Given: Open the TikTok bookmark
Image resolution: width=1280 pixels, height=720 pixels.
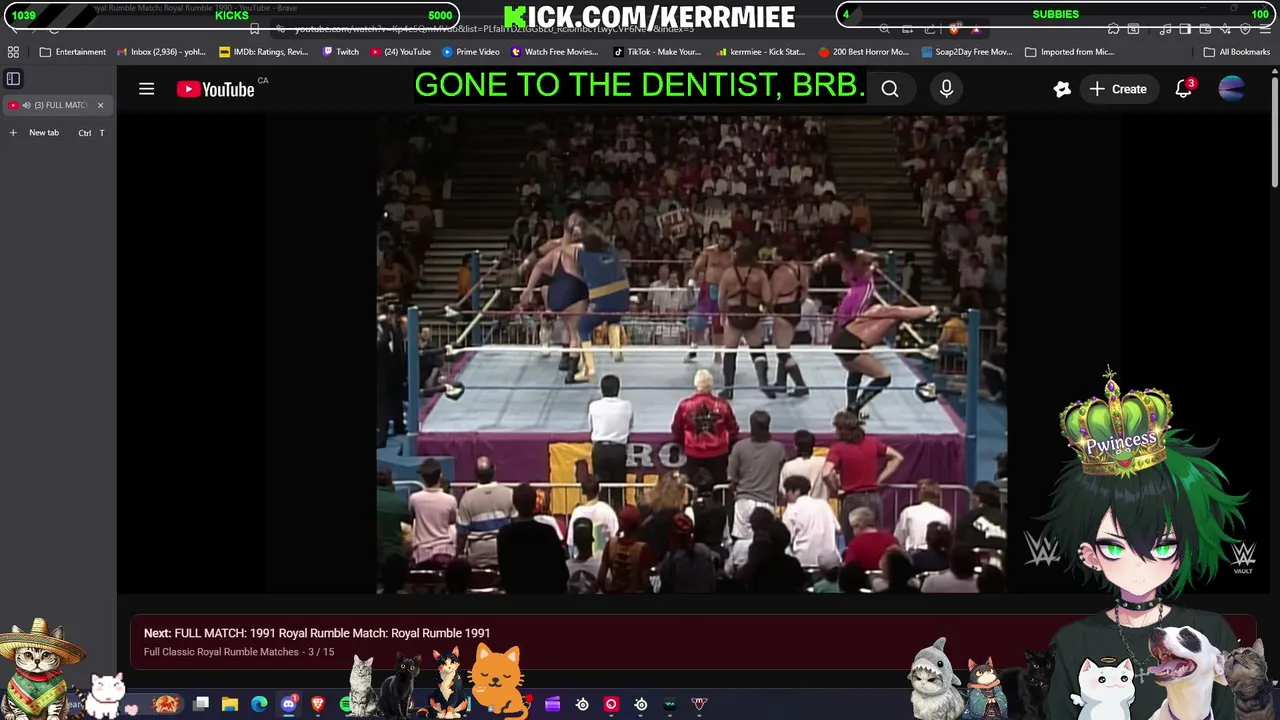Looking at the screenshot, I should (657, 52).
